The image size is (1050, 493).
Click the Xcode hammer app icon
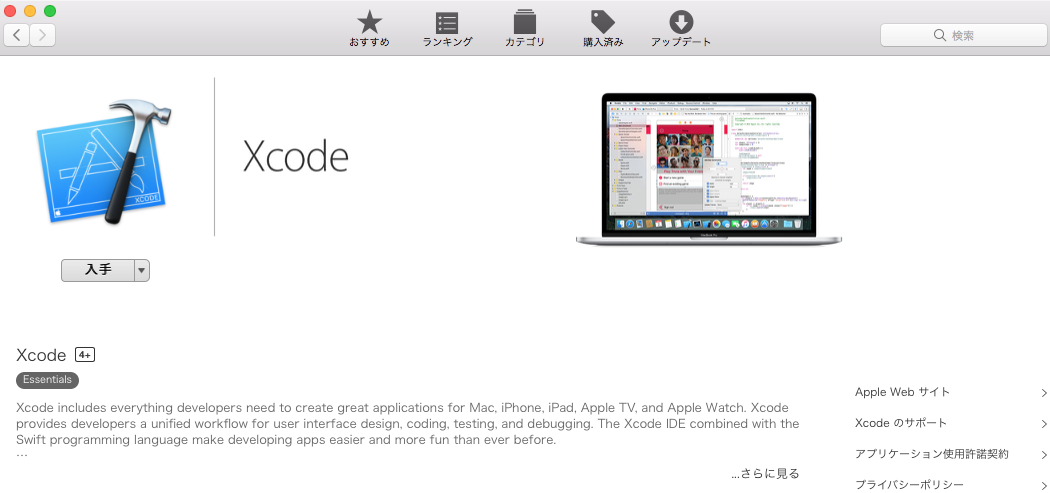click(104, 163)
